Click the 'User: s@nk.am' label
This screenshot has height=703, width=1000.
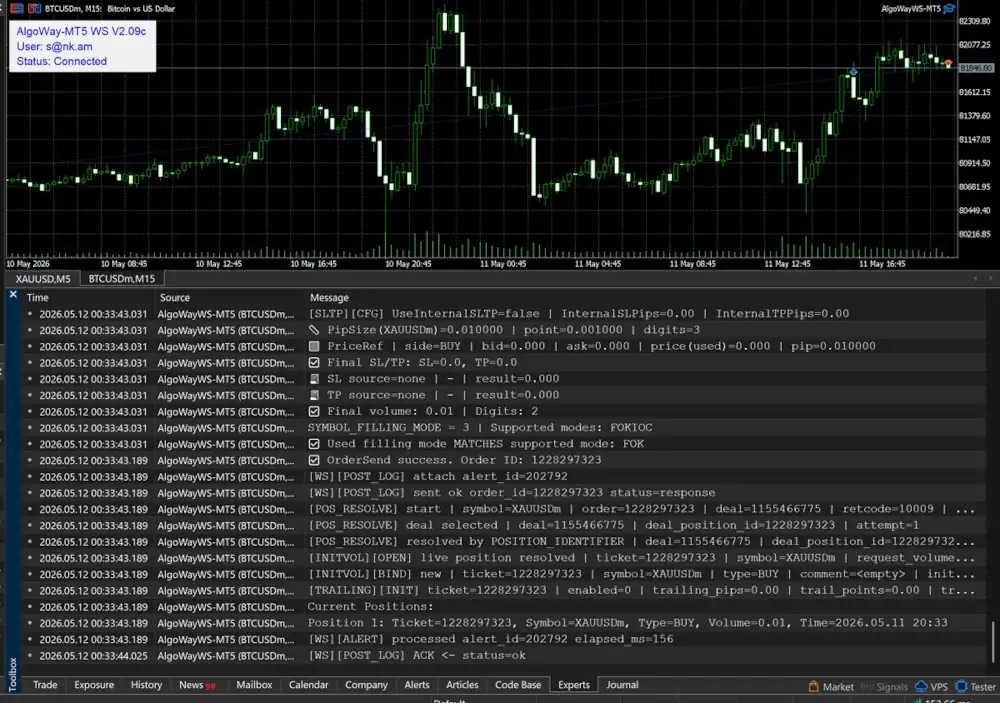click(54, 46)
